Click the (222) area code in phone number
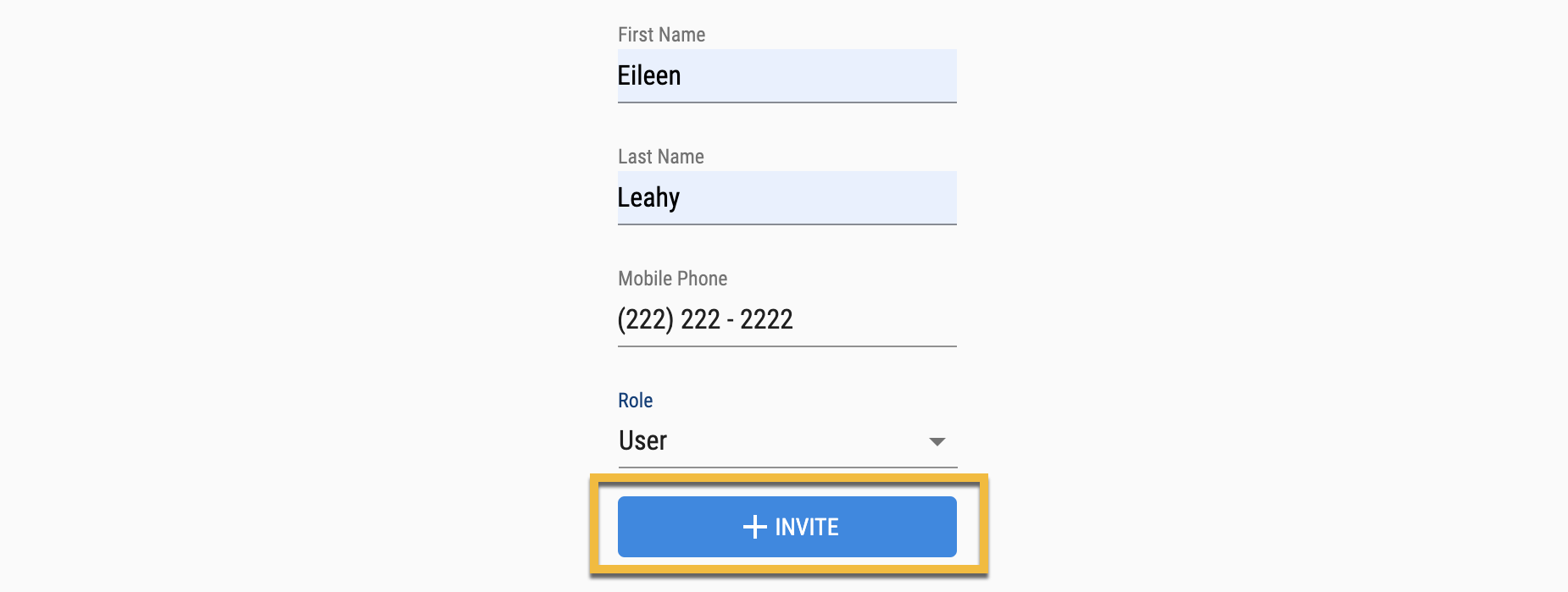The height and width of the screenshot is (592, 1568). (x=645, y=320)
